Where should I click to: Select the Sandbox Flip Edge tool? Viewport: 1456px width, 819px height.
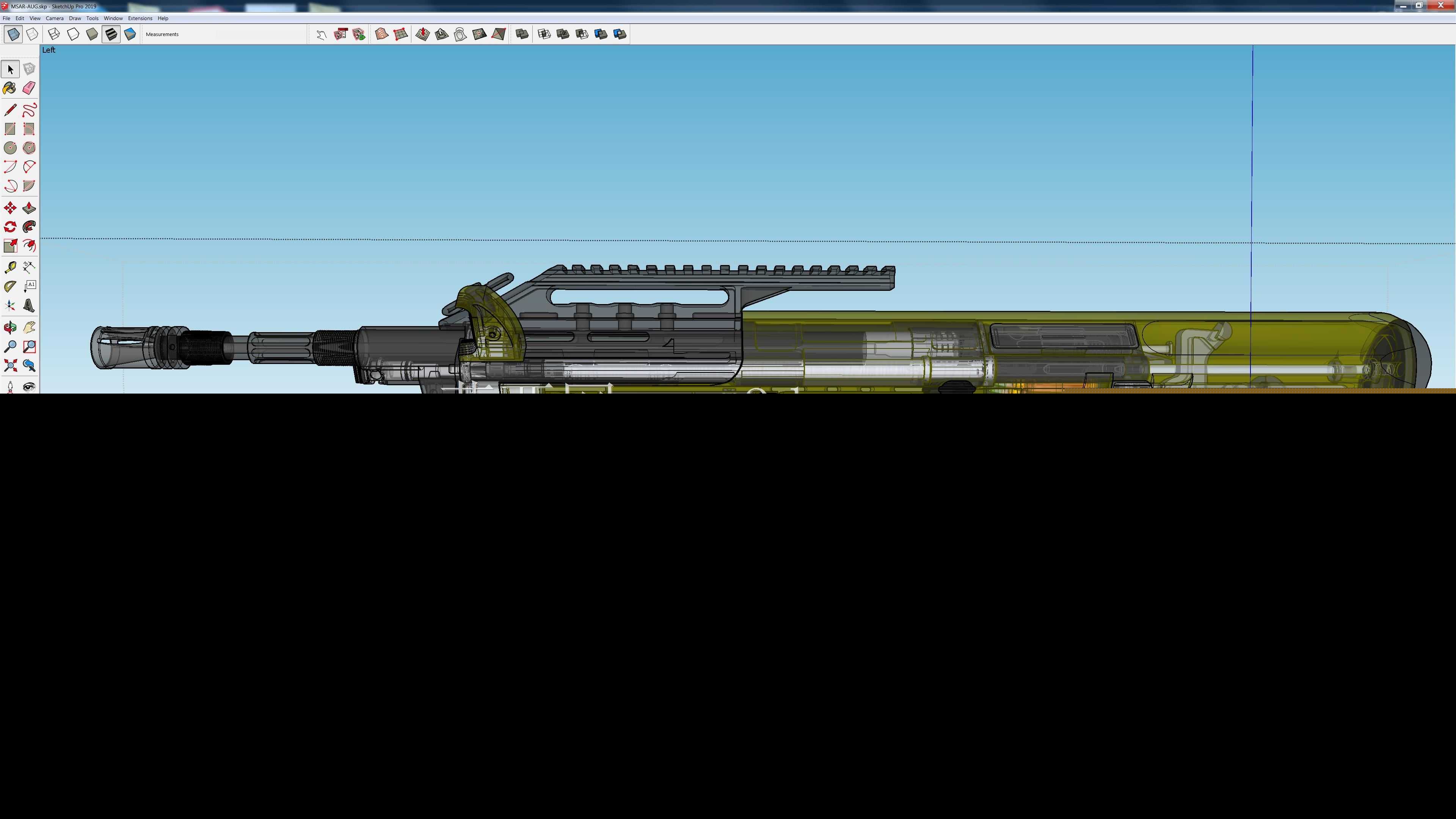499,35
